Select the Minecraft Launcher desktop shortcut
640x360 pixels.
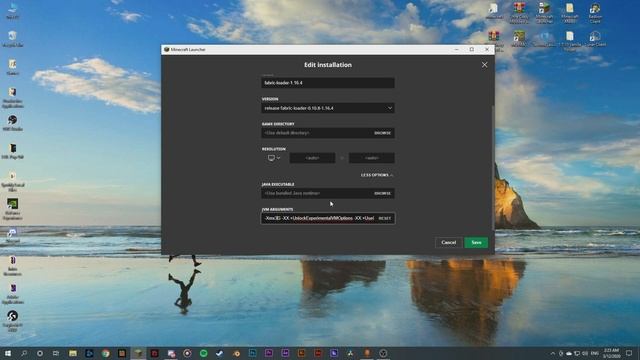click(x=544, y=12)
